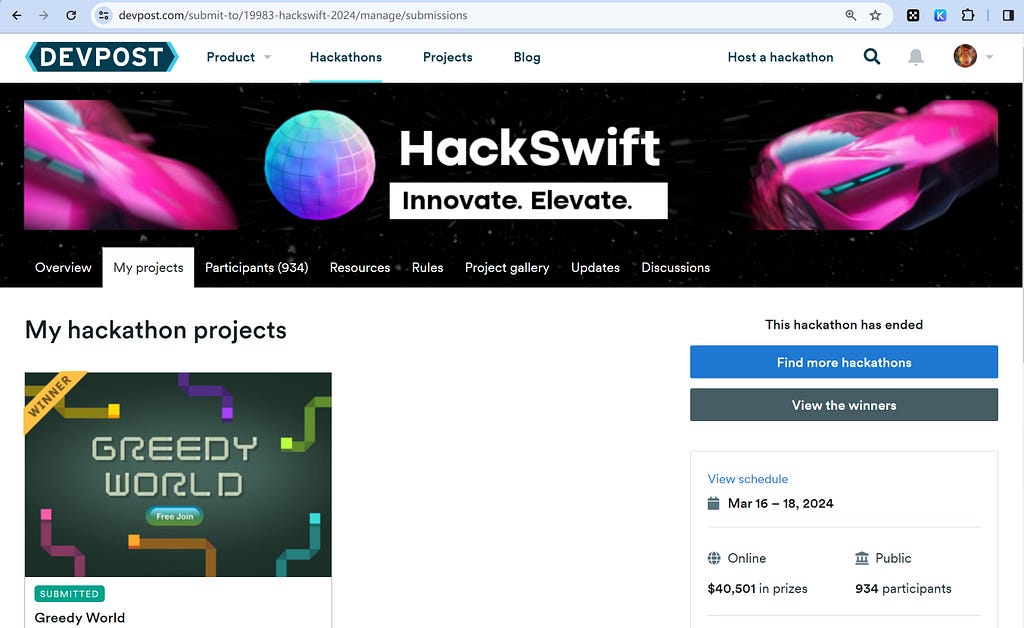The height and width of the screenshot is (628, 1024).
Task: Click the browser back arrow
Action: pos(17,15)
